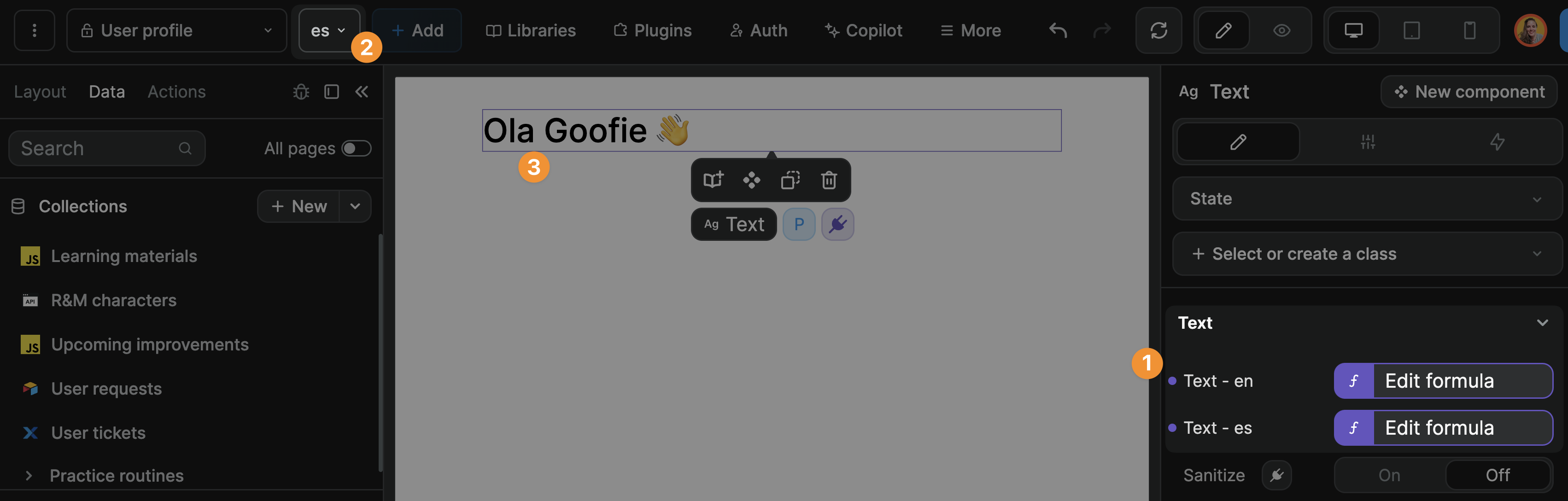The width and height of the screenshot is (1568, 501).
Task: Switch to the Actions tab
Action: click(x=176, y=91)
